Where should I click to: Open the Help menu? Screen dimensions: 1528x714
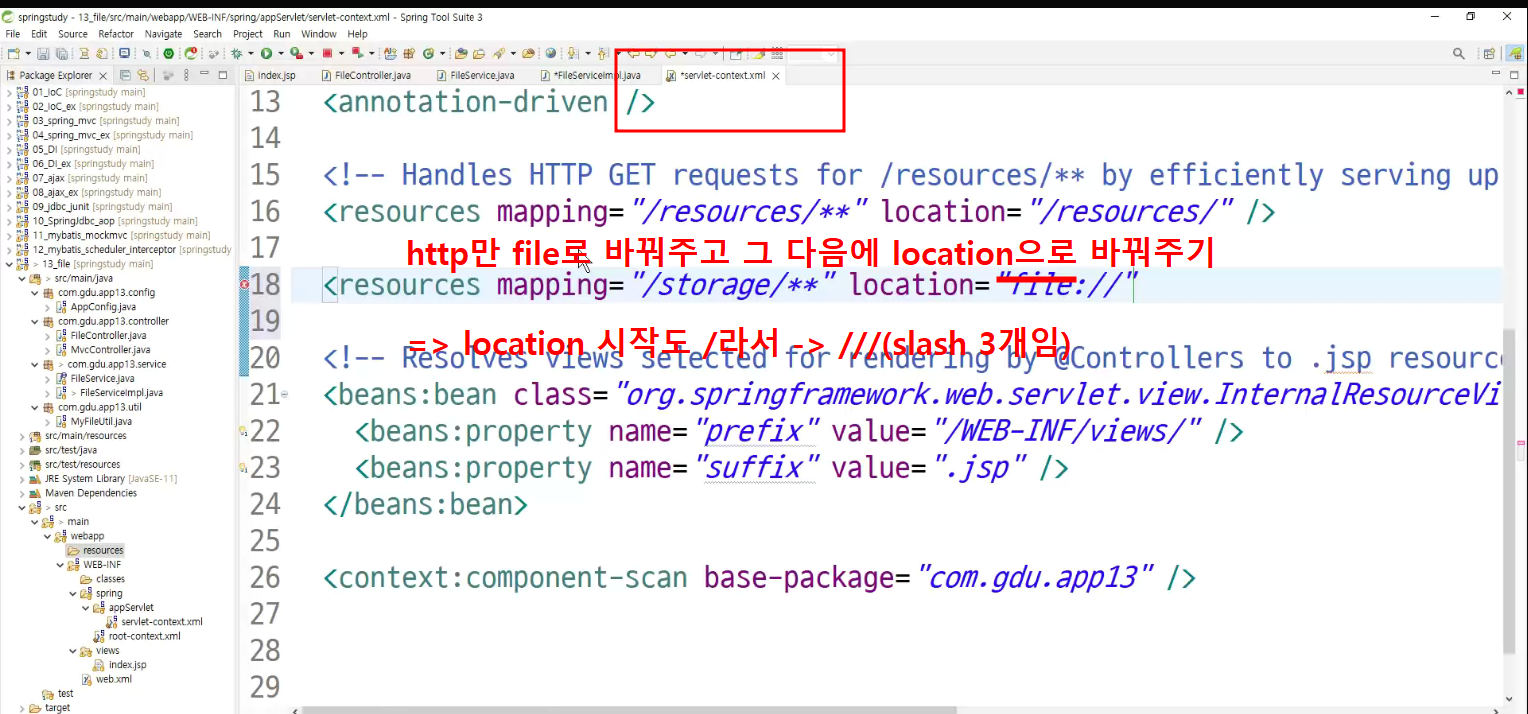click(358, 34)
